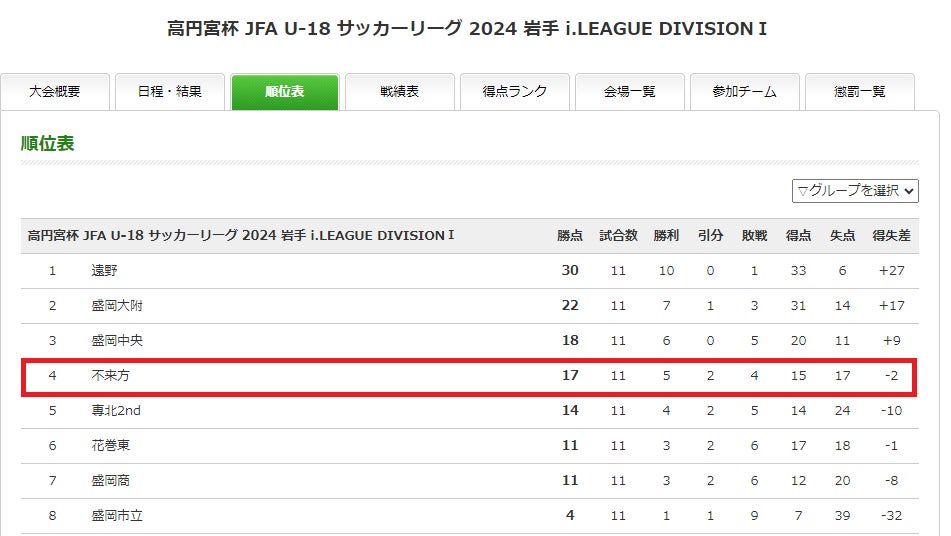951x536 pixels.
Task: Click team name 盛岡大附
Action: click(110, 306)
